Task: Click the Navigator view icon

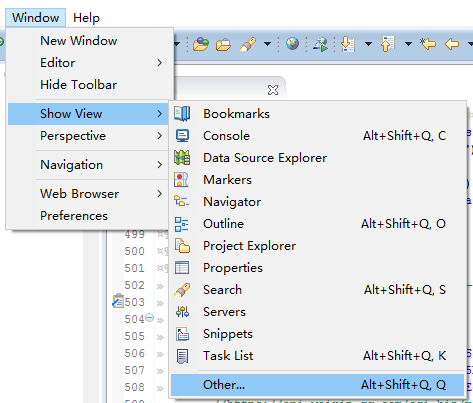Action: (x=182, y=202)
